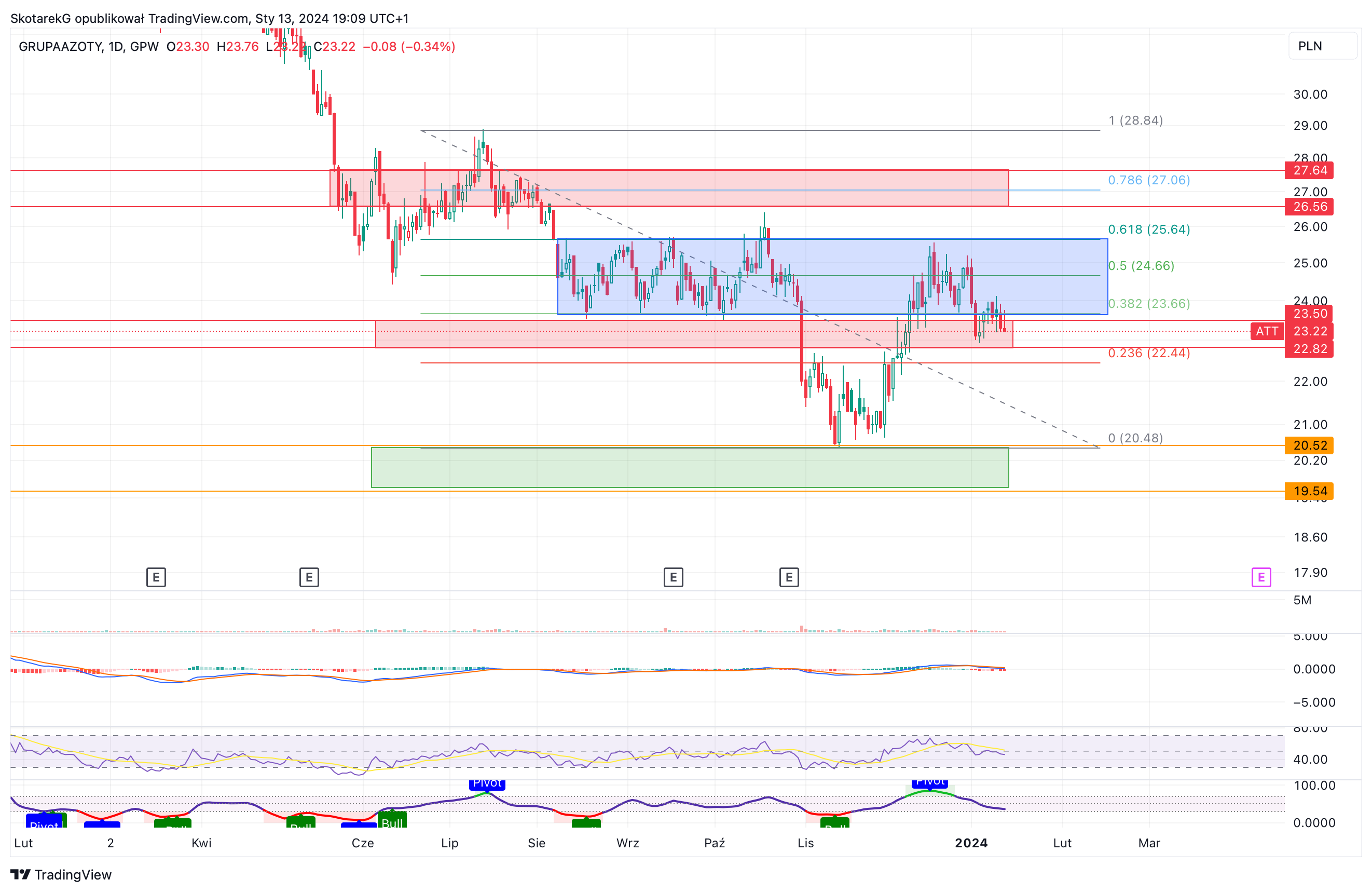Click the open value O23.30
1372x893 pixels.
click(x=188, y=46)
